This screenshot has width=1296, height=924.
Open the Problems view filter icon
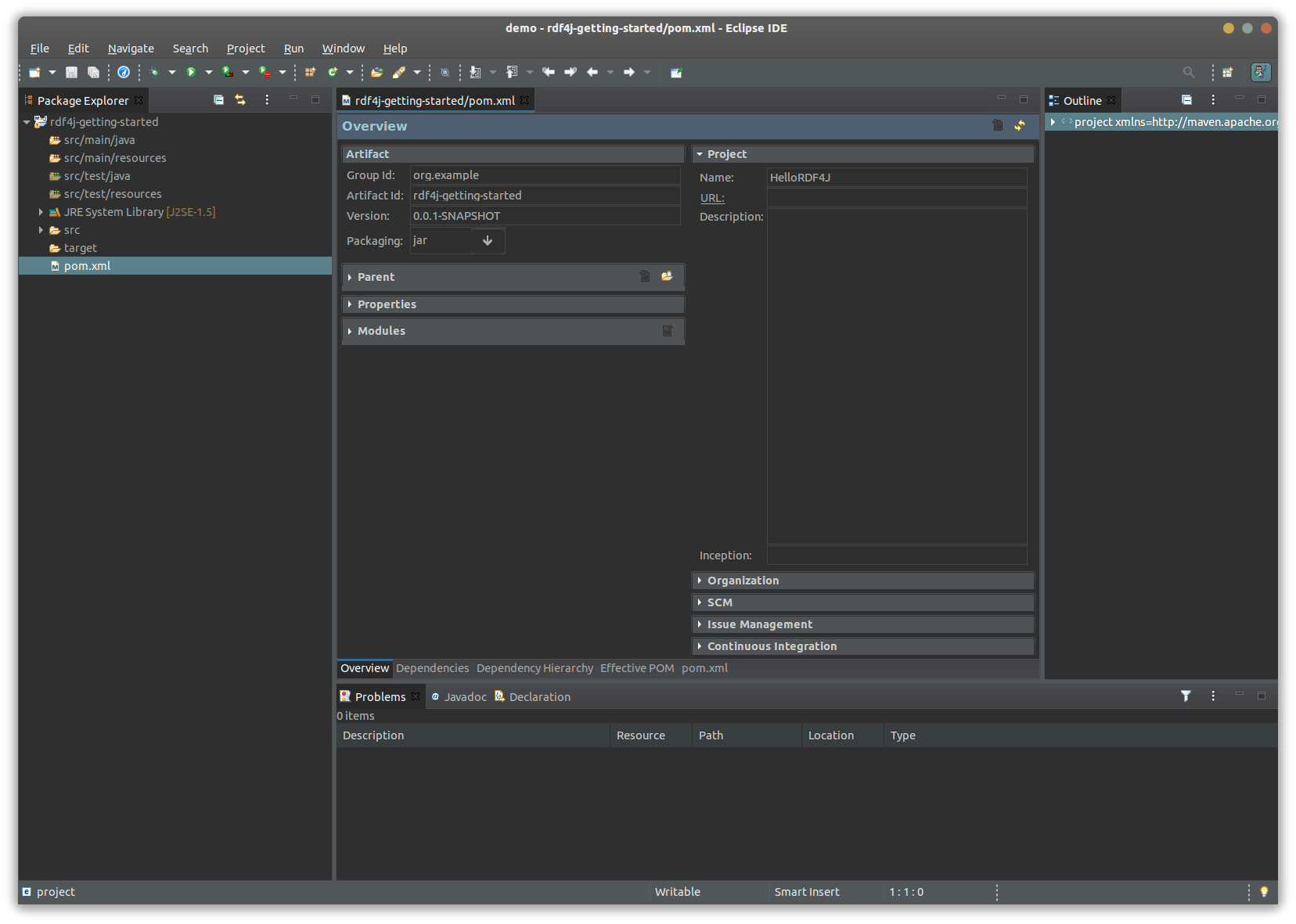point(1186,696)
